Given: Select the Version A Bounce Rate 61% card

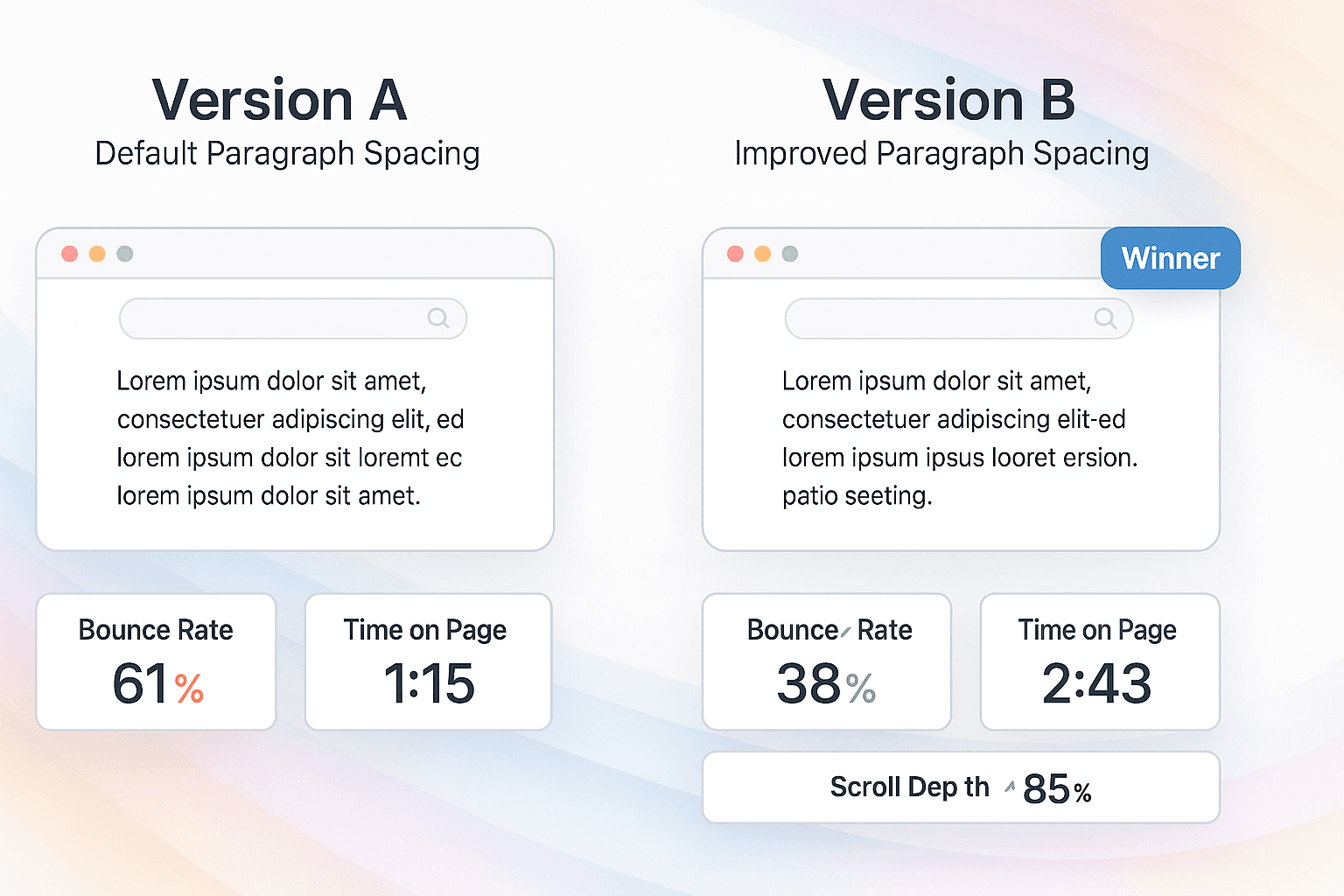Looking at the screenshot, I should click(x=156, y=661).
